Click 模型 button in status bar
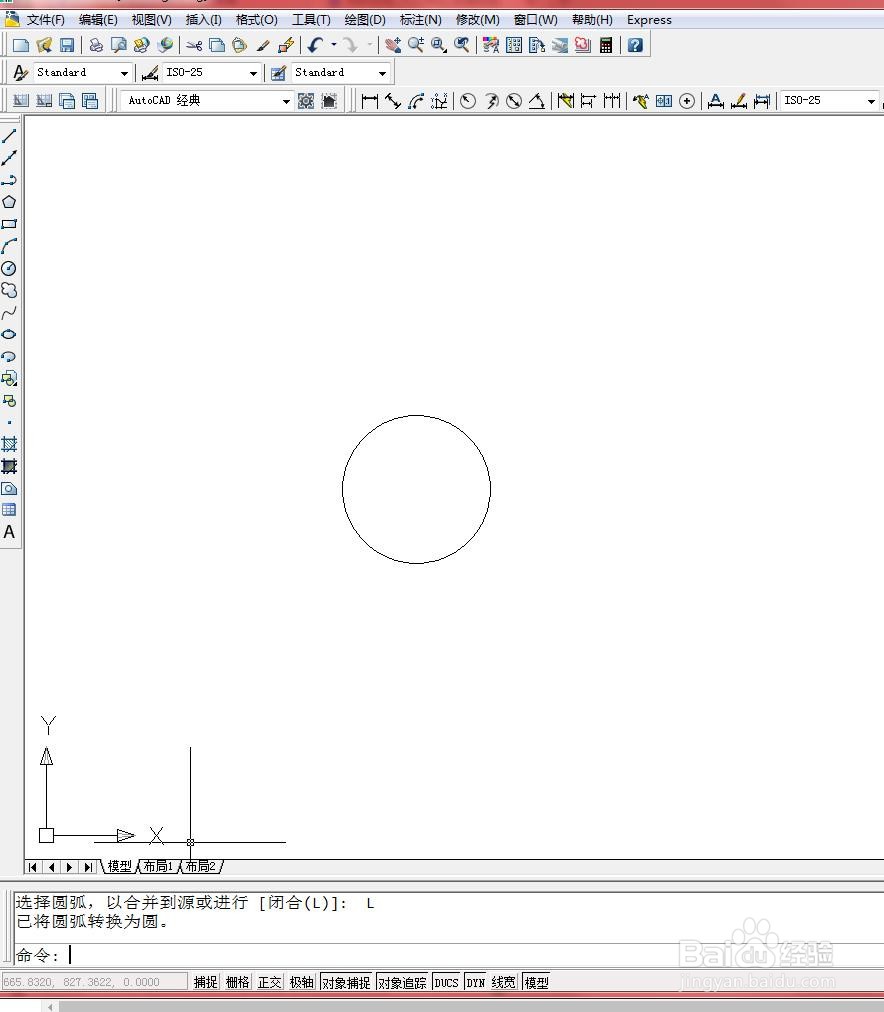The image size is (884, 1012). (x=536, y=982)
